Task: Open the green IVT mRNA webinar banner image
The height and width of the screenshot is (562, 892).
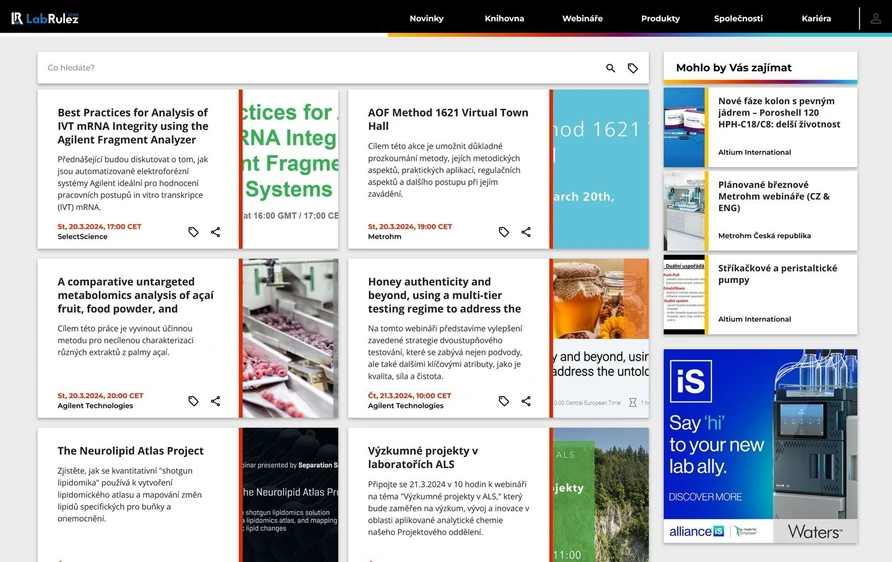Action: click(291, 169)
